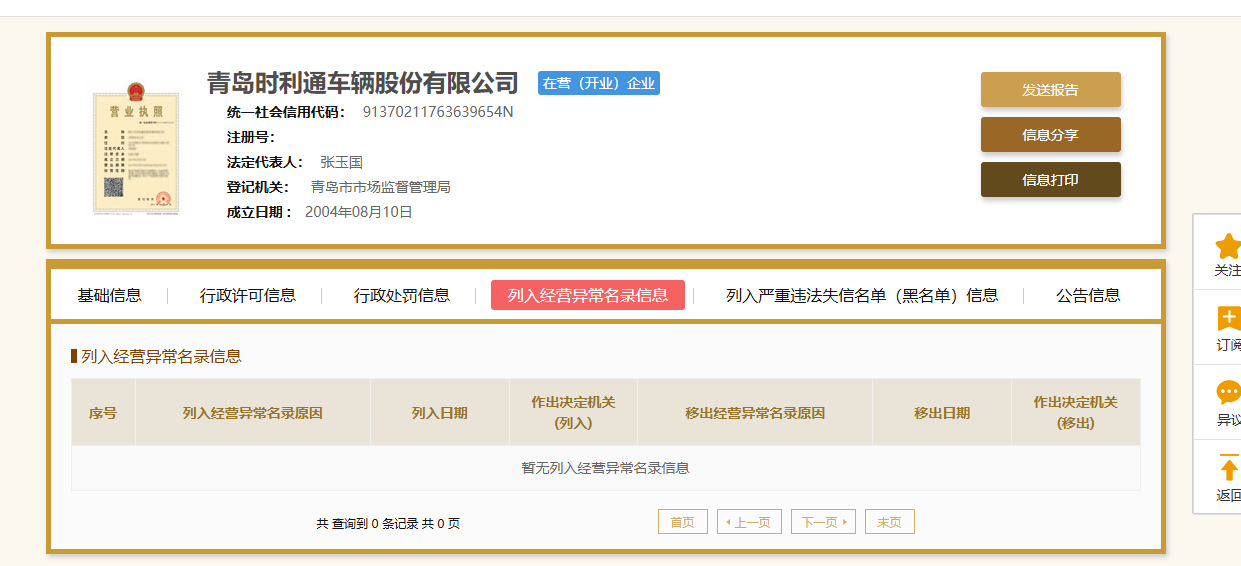Image resolution: width=1241 pixels, height=566 pixels.
Task: Click the 登记机关 label
Action: (x=258, y=187)
